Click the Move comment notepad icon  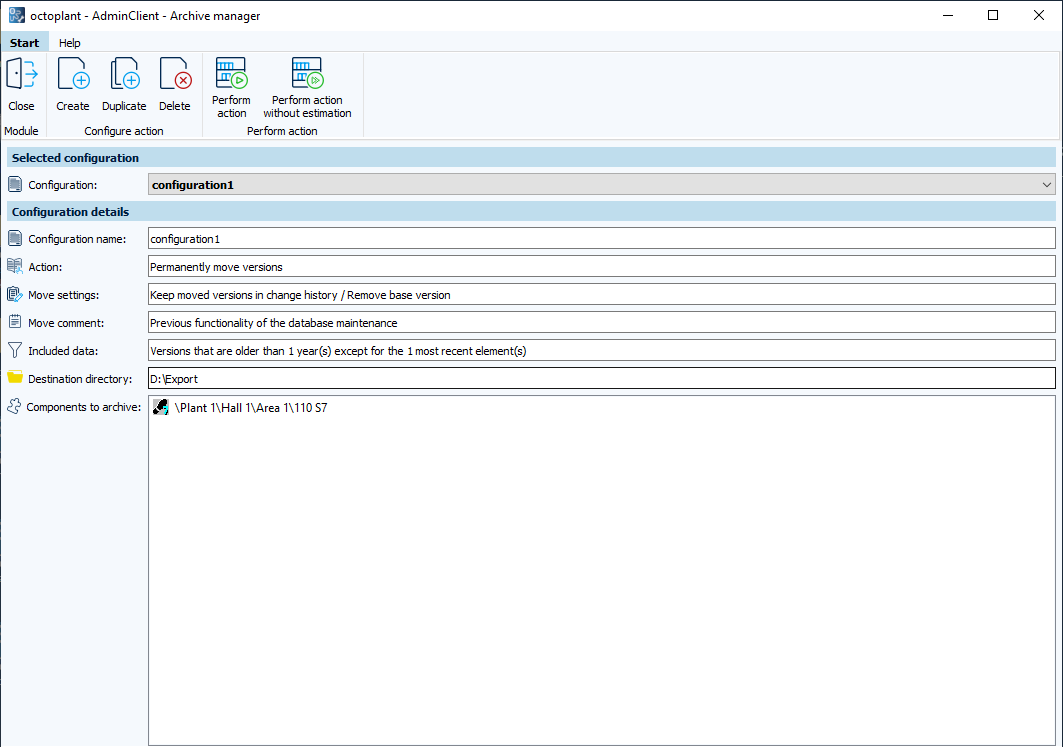[x=14, y=322]
